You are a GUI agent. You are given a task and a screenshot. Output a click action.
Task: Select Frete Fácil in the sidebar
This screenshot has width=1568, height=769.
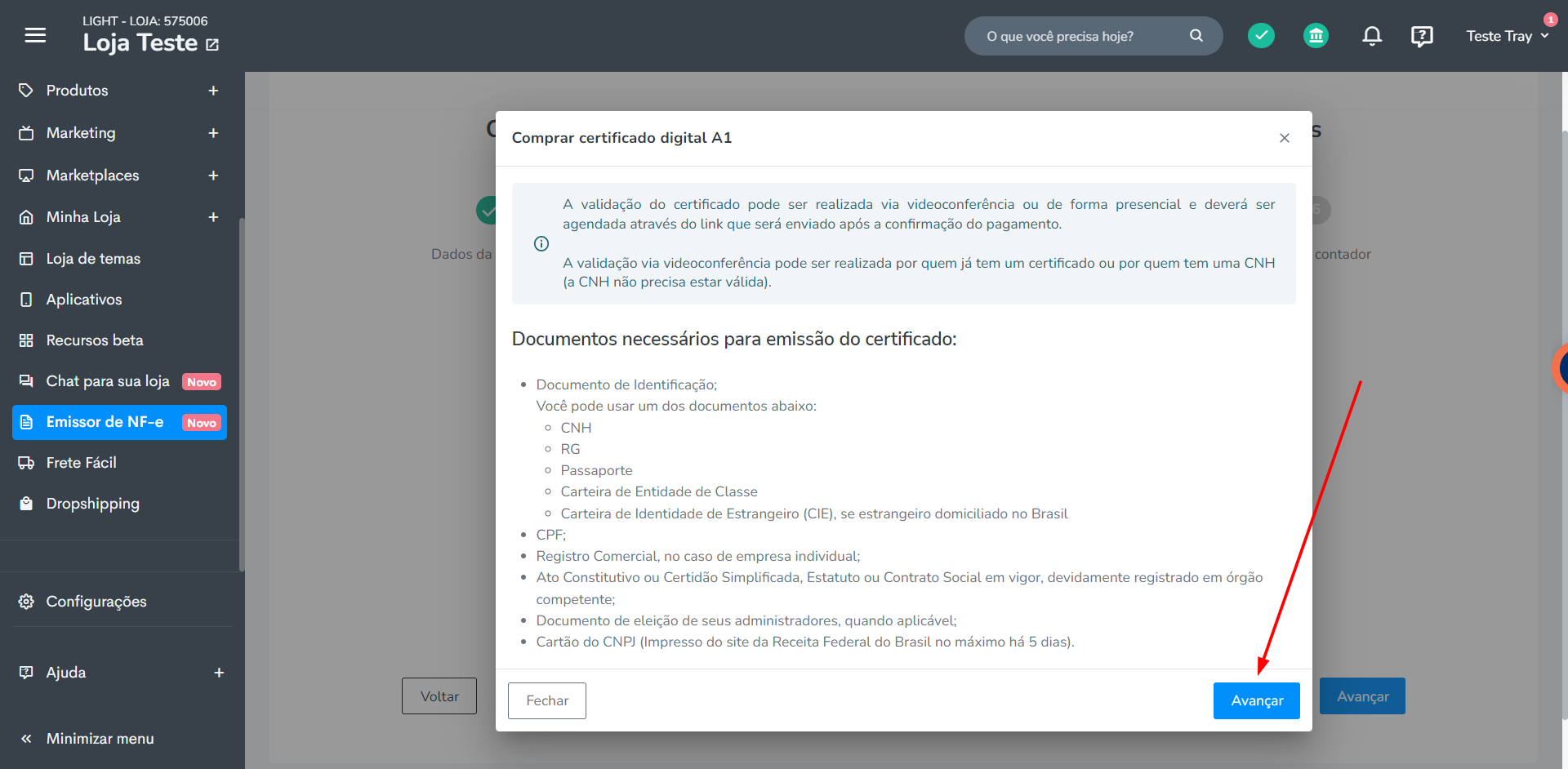click(82, 463)
